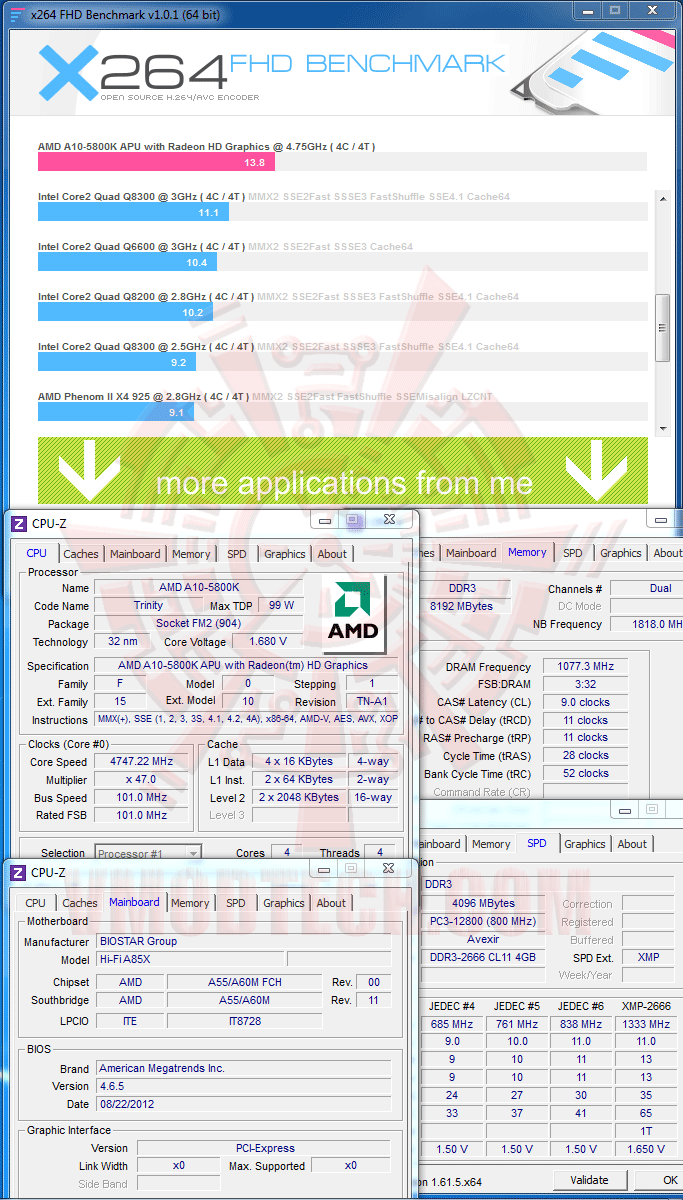The image size is (683, 1200).
Task: Open Memory tab in CPU-Z Processor window
Action: pyautogui.click(x=191, y=554)
